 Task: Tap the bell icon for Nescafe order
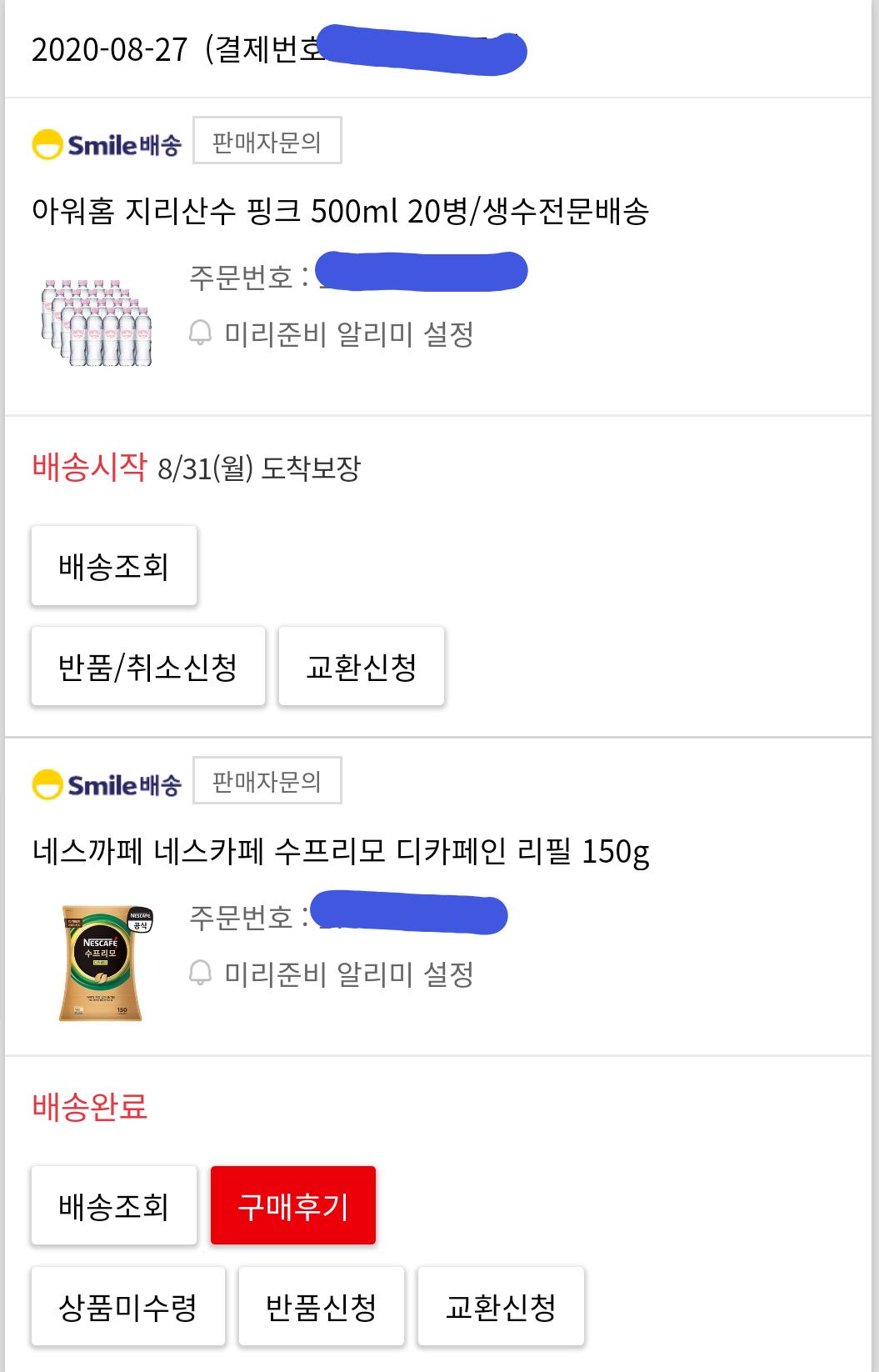click(200, 973)
